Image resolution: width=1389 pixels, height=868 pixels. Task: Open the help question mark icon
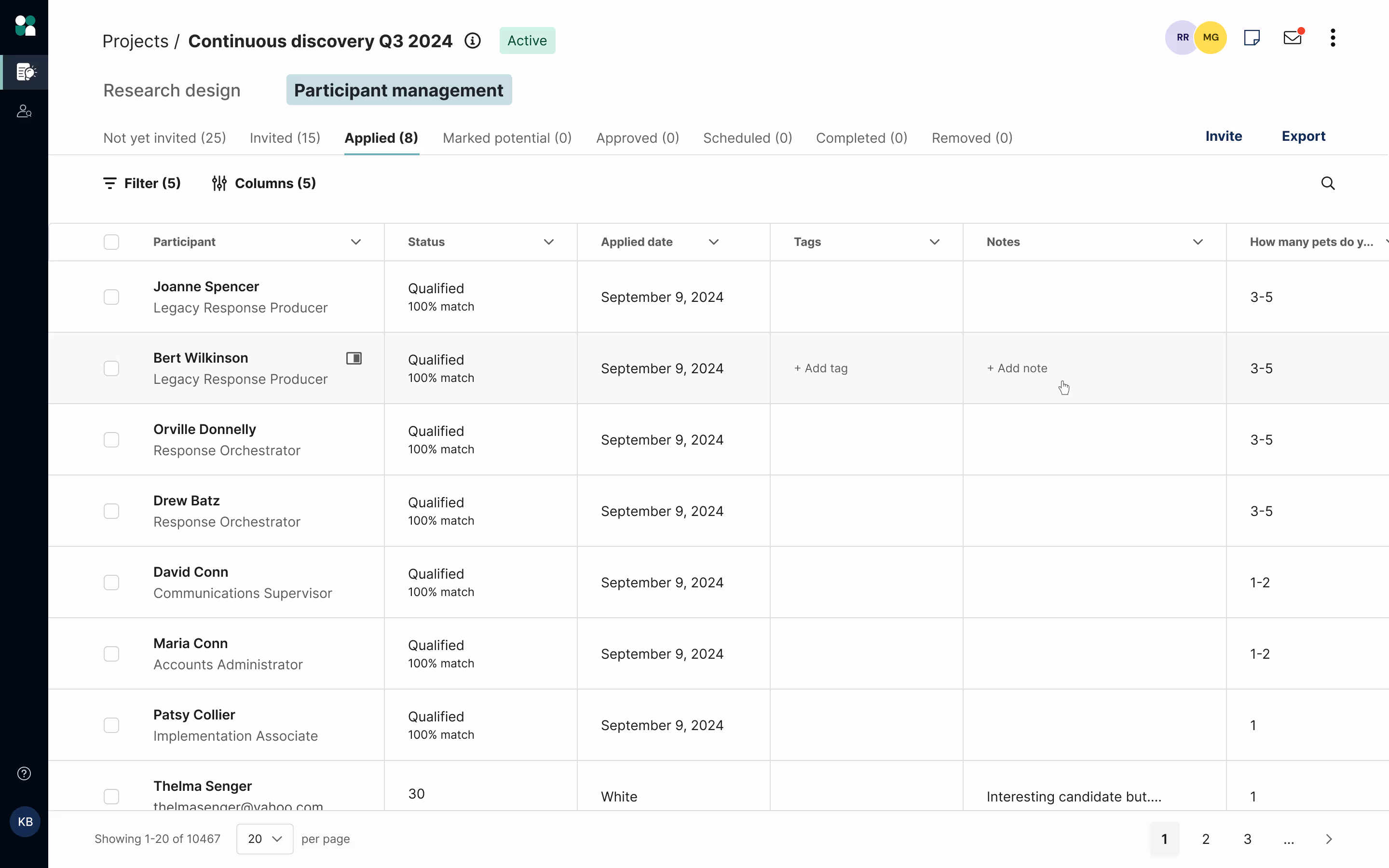[x=24, y=773]
